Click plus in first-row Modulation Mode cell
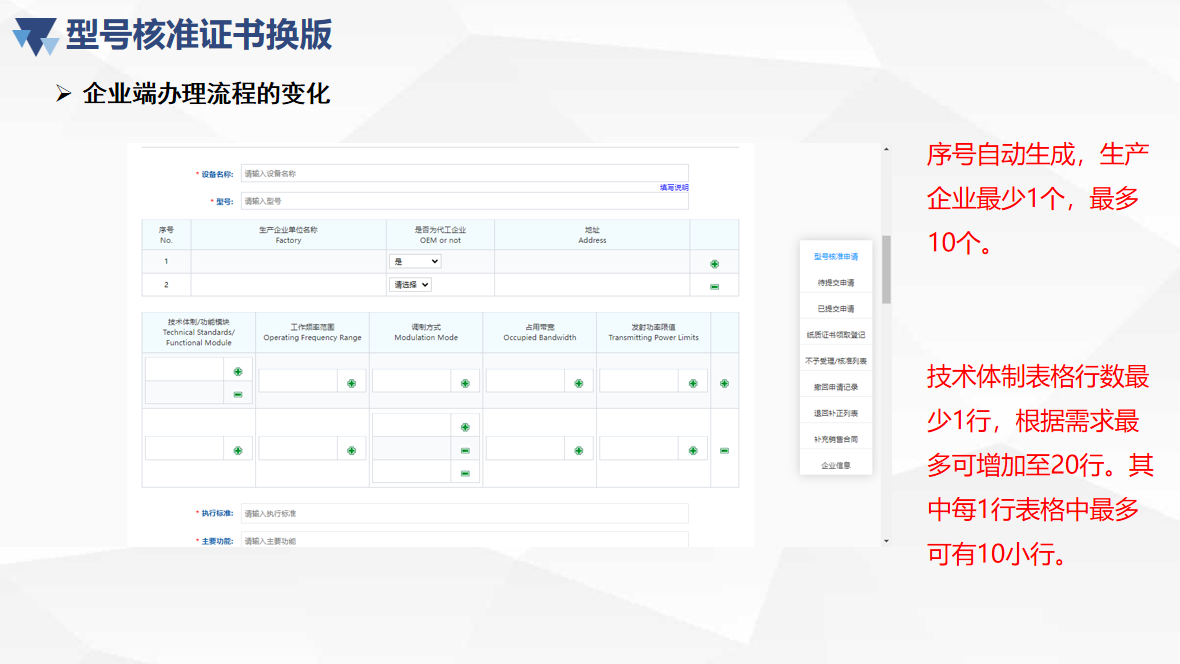This screenshot has width=1180, height=664. (x=465, y=383)
